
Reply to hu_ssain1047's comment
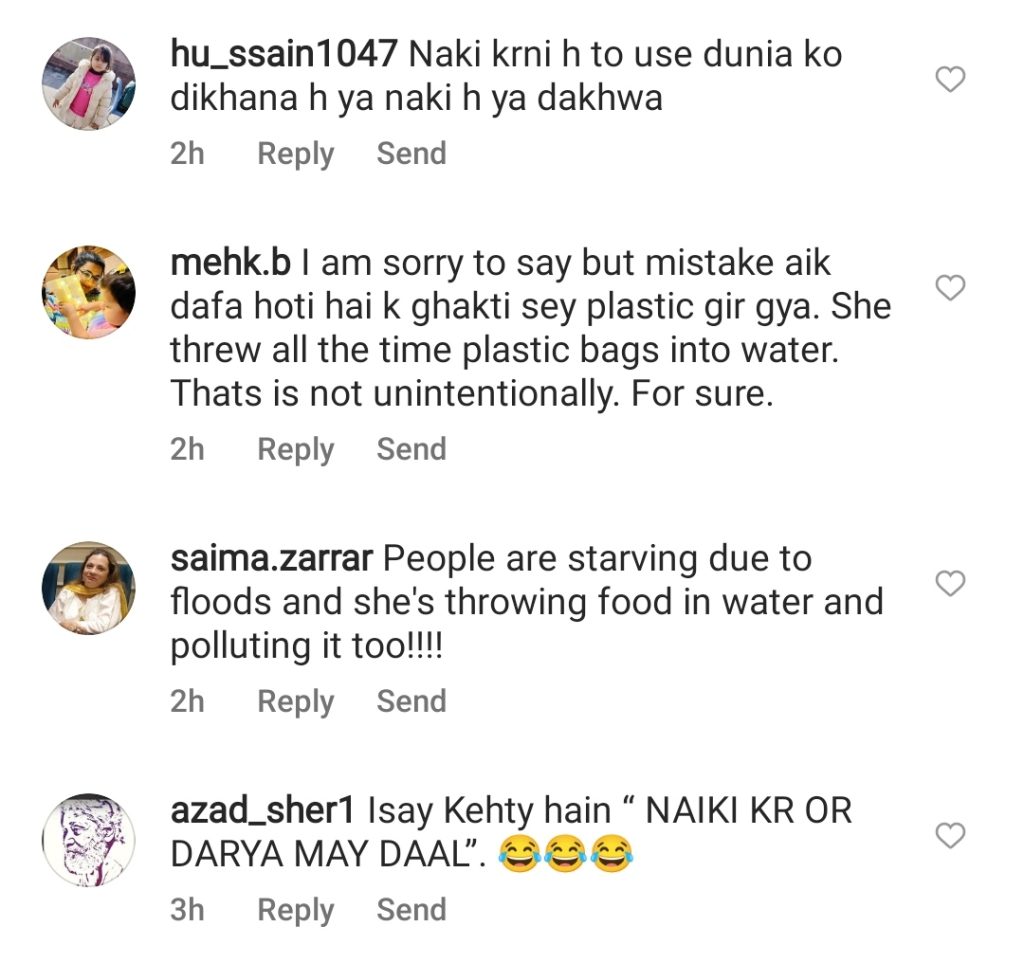295,154
